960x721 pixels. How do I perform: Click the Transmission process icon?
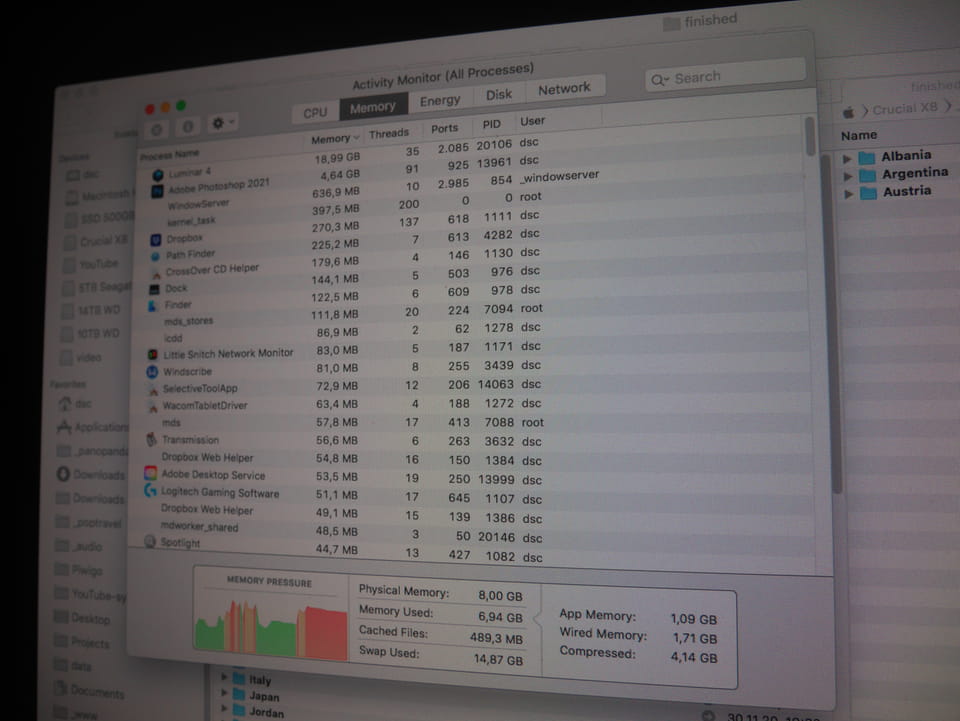(x=152, y=439)
